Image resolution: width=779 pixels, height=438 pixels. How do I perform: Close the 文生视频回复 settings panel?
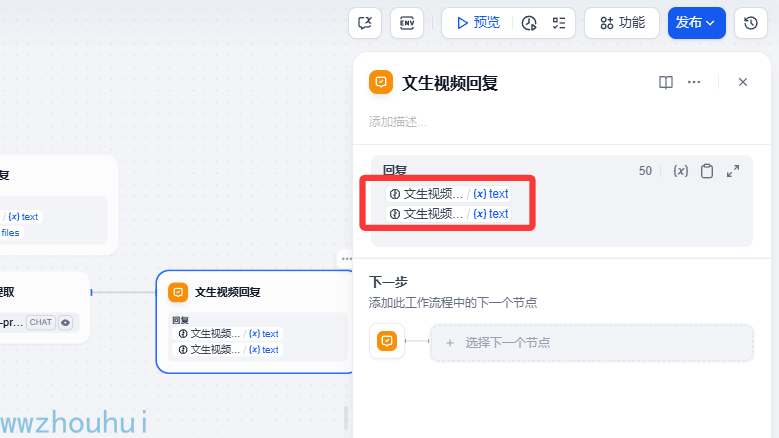pyautogui.click(x=743, y=82)
